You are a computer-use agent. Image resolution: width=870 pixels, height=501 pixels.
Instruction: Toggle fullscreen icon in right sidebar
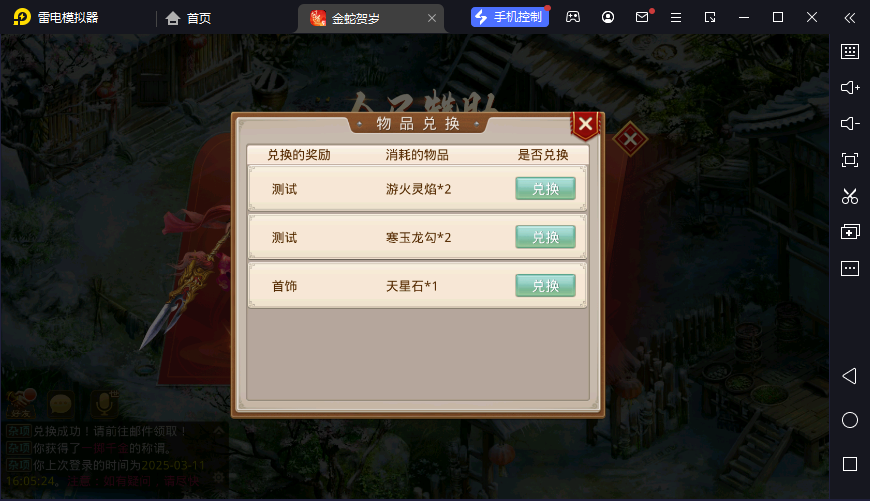click(849, 160)
